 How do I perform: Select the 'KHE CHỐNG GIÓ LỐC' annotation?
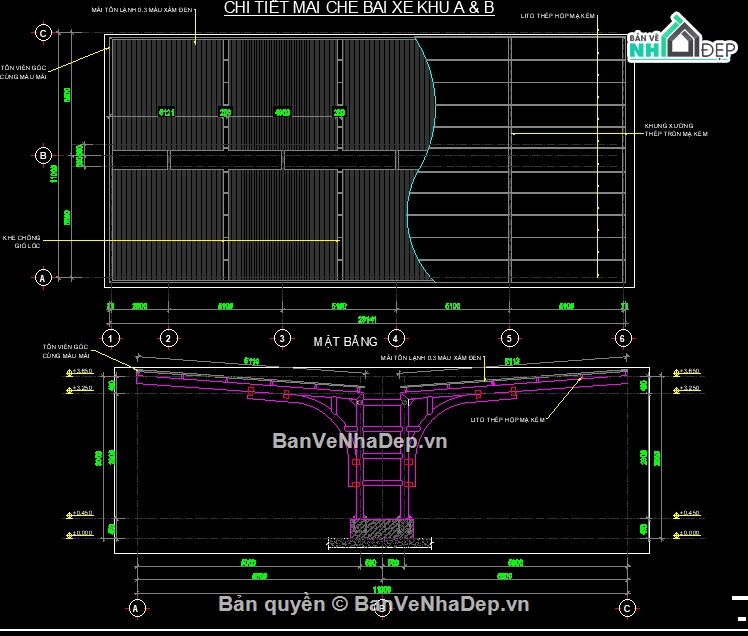pos(22,241)
